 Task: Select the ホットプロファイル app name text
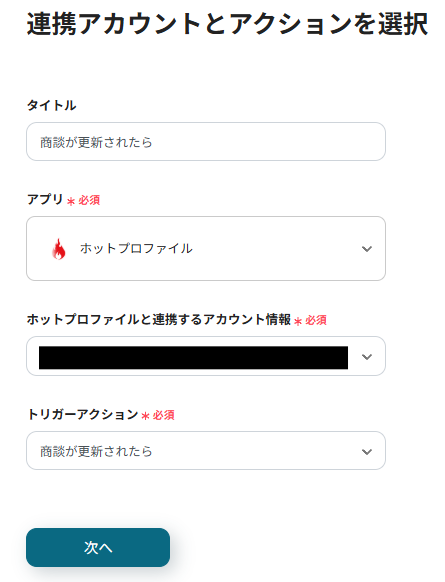[136, 248]
